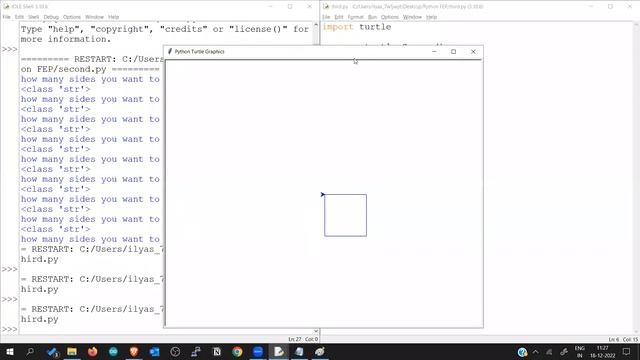Open the Options menu in IDLE Shell
The height and width of the screenshot is (360, 640).
[72, 17]
